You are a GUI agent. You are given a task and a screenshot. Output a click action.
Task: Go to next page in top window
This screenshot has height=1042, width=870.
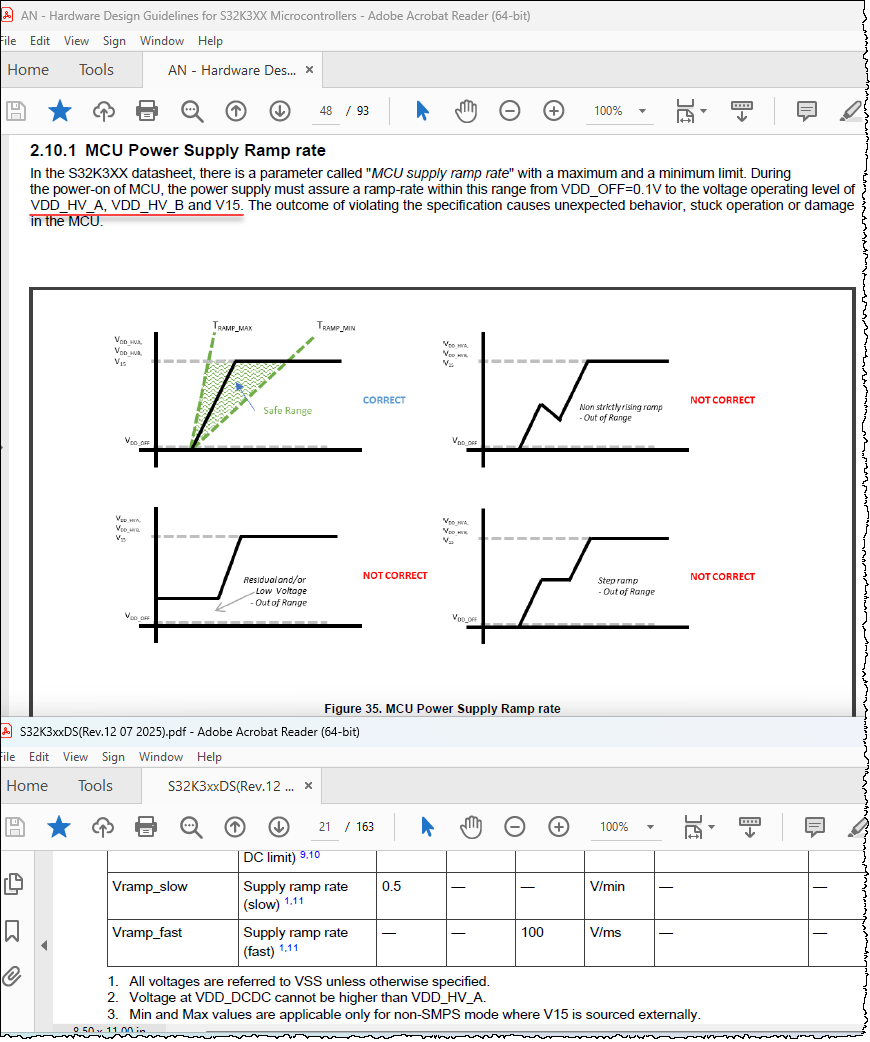[280, 111]
